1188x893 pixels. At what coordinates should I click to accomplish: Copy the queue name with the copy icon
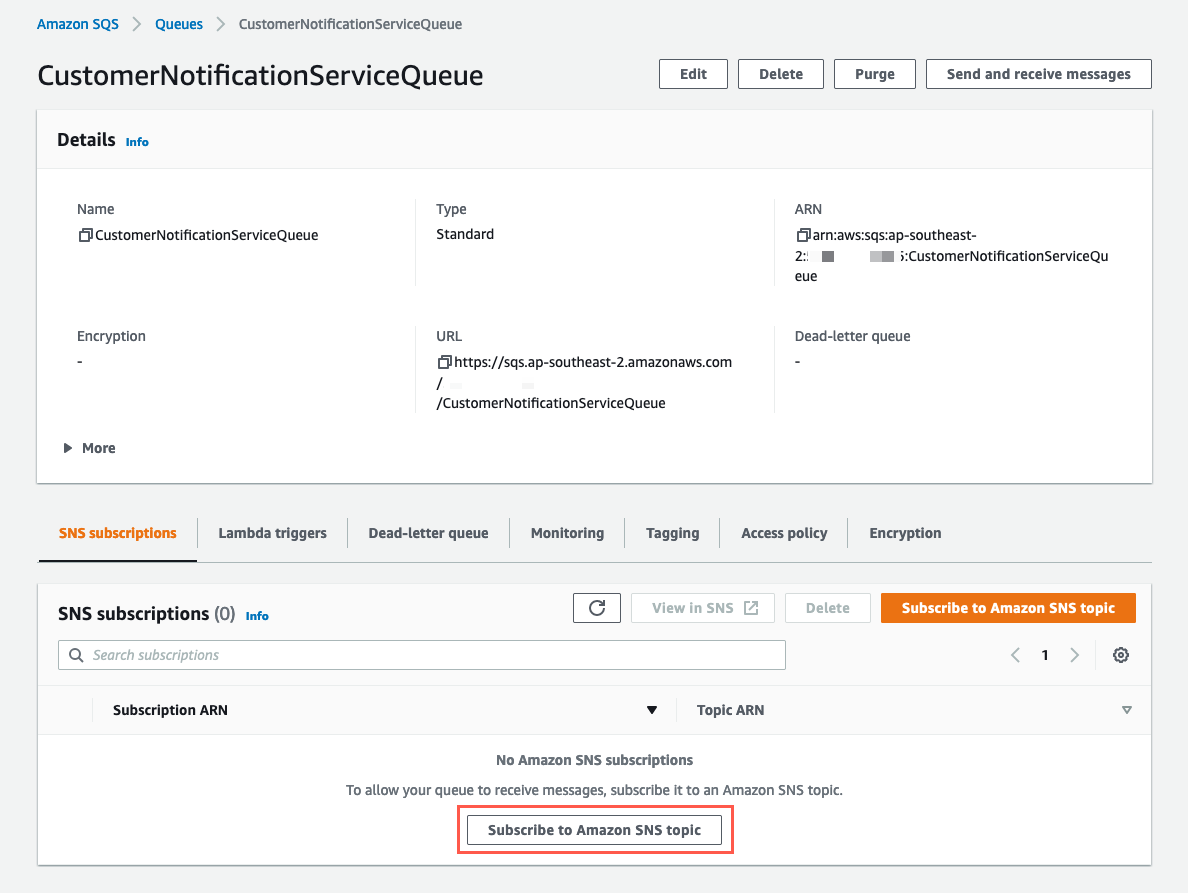point(86,236)
